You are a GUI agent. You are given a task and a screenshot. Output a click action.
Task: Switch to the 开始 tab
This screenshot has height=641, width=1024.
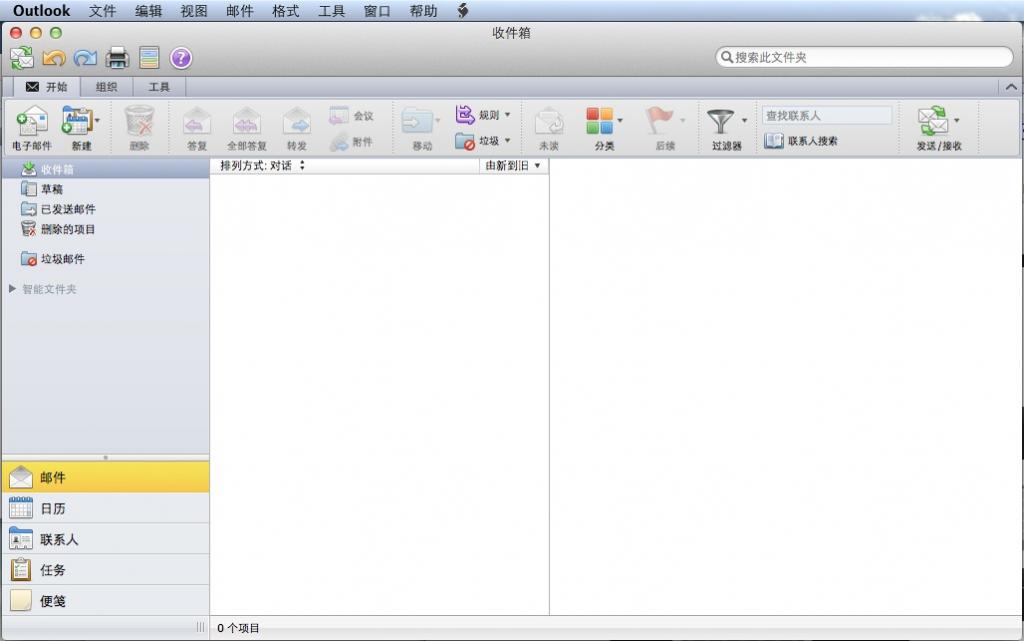pos(46,87)
